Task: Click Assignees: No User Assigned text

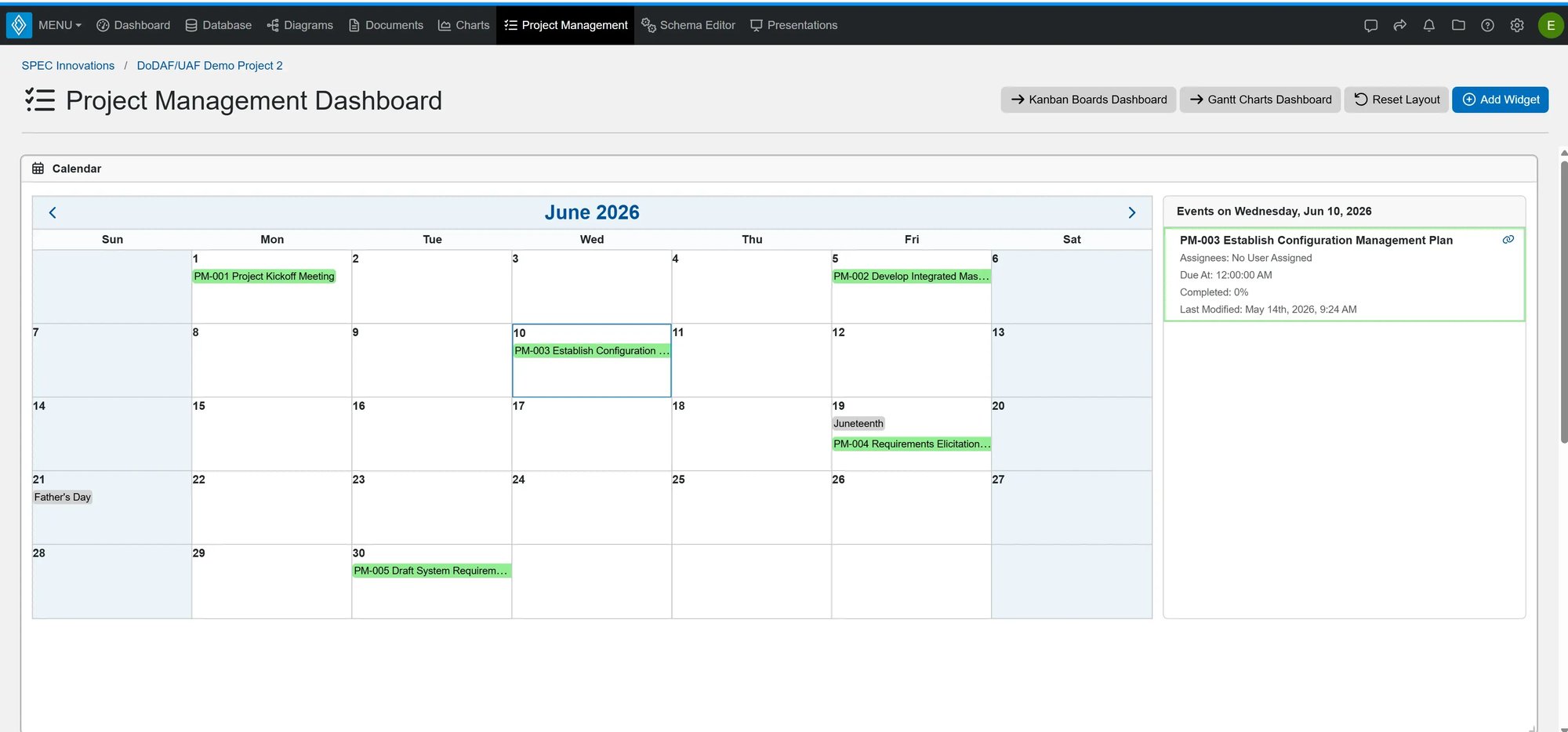Action: 1246,258
